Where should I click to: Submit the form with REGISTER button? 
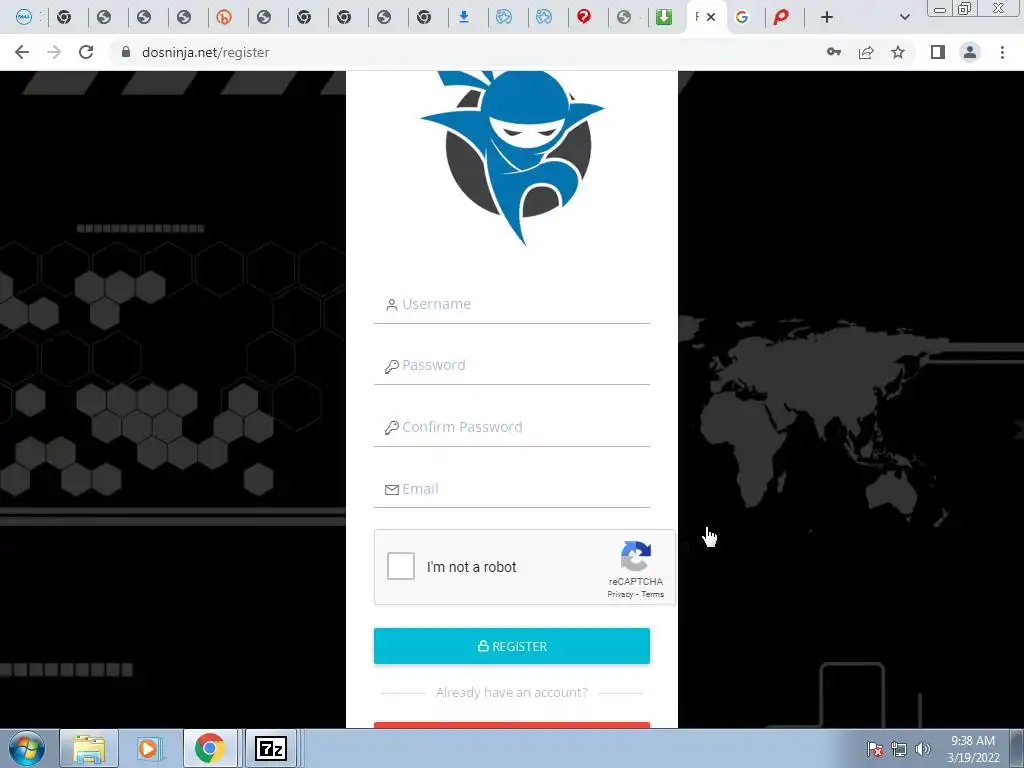tap(512, 646)
